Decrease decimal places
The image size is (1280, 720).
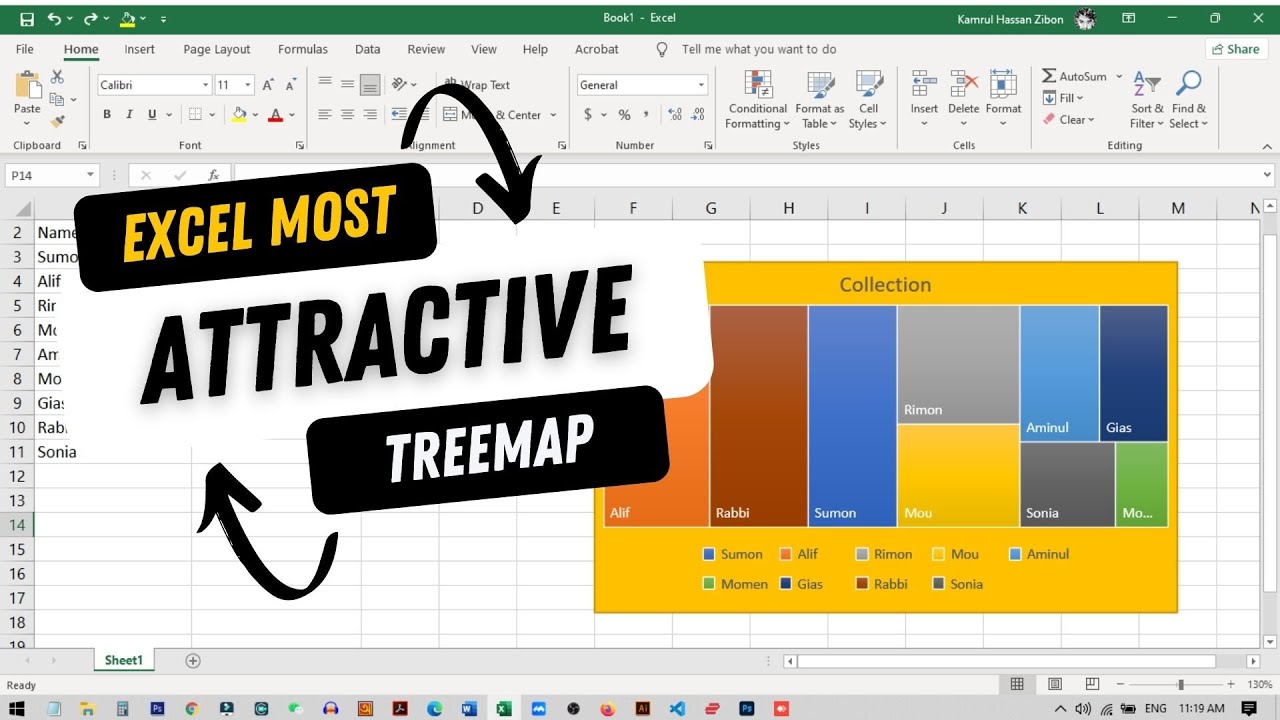coord(698,115)
